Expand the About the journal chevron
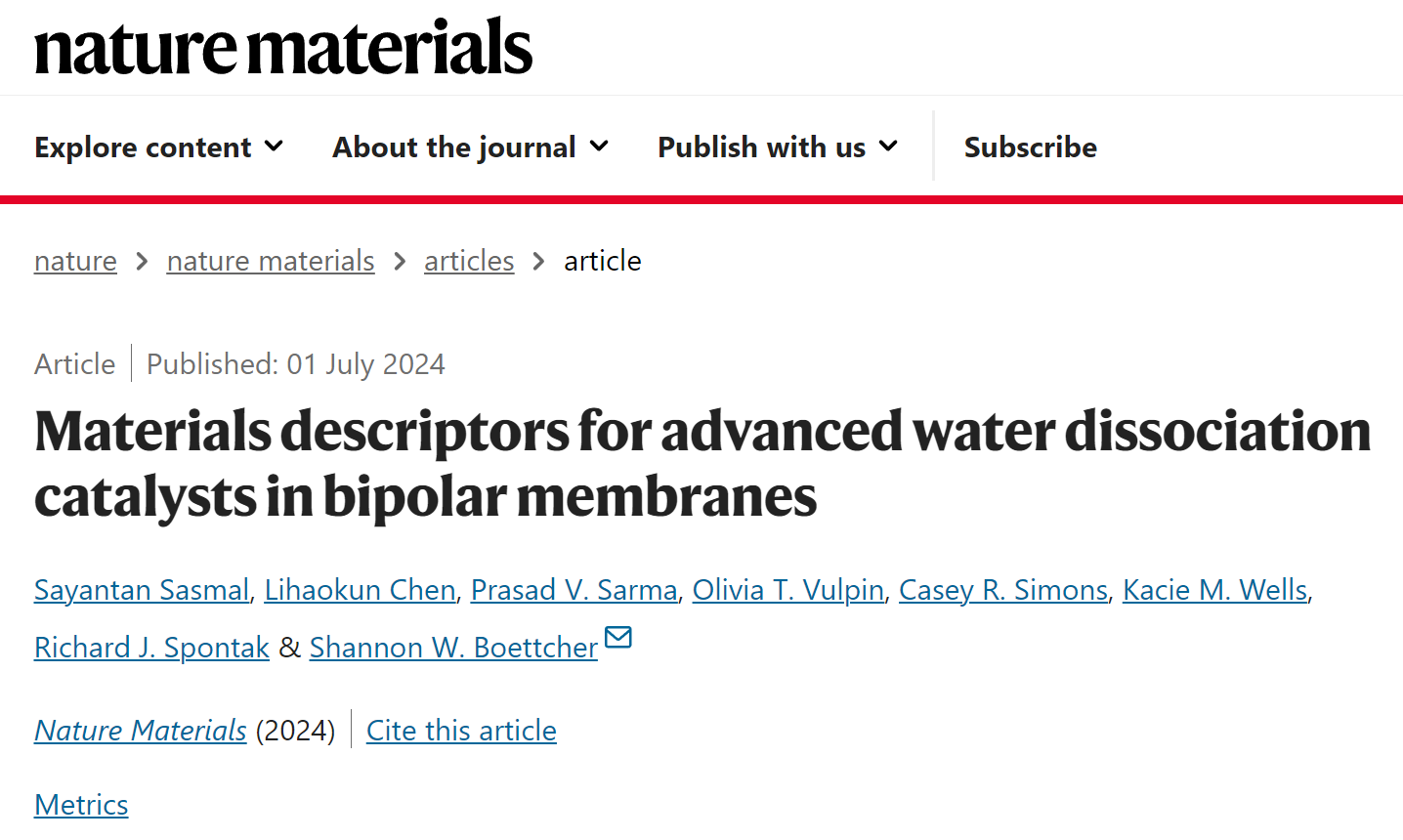The image size is (1403, 840). (x=600, y=147)
